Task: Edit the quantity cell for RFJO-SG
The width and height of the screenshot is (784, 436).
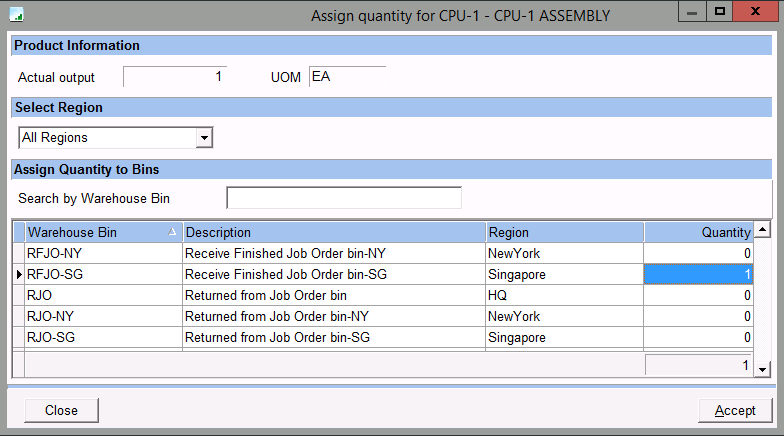Action: coord(697,275)
